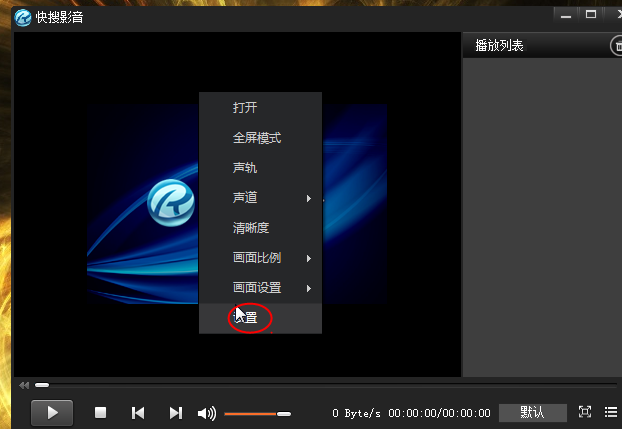
Task: Select 清晰度 in the context menu
Action: [260, 228]
